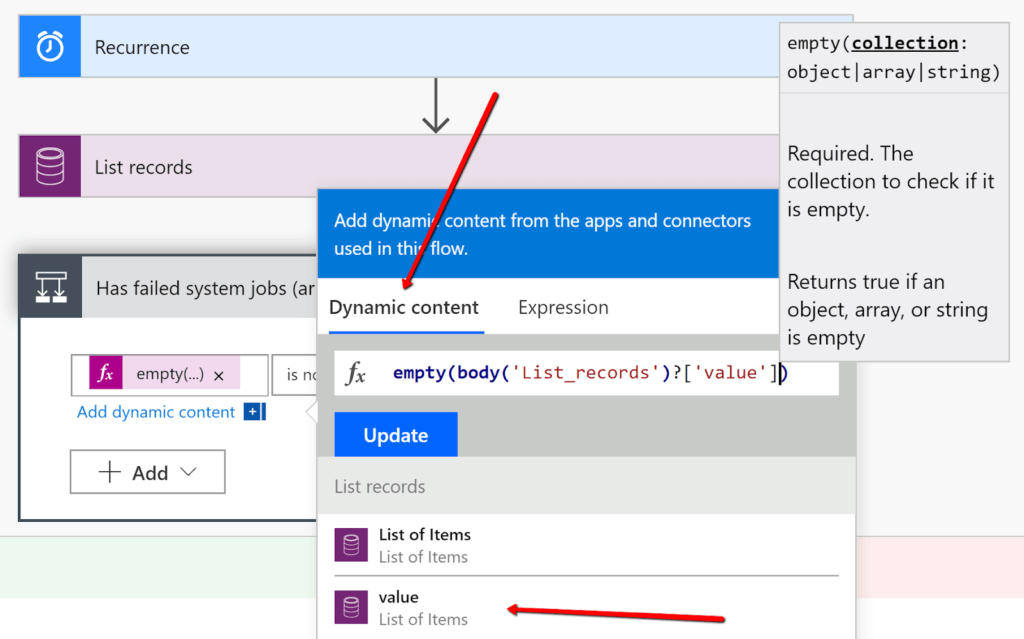Expand the Add dropdown button
The image size is (1024, 639).
pyautogui.click(x=147, y=472)
